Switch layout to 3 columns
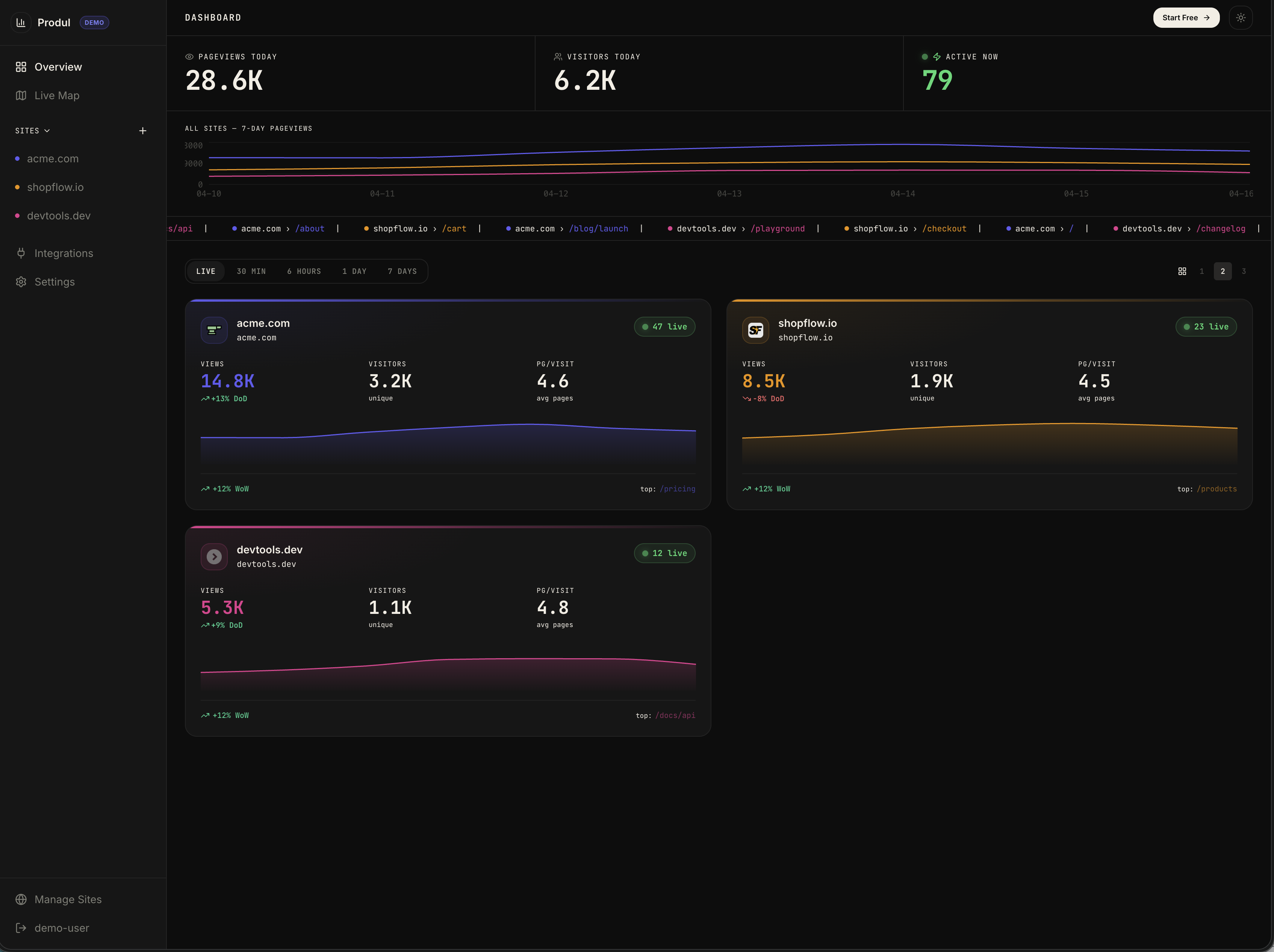Screen dimensions: 1274x952 pos(1244,271)
